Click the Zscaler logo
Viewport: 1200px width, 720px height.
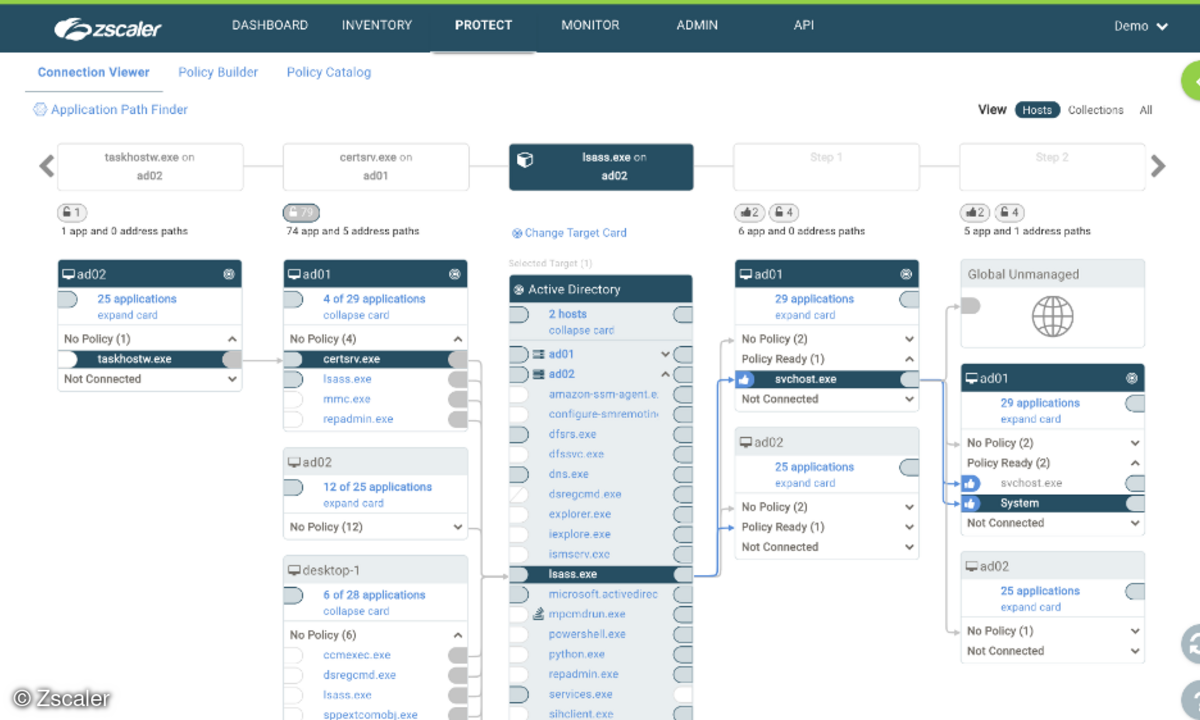tap(108, 27)
